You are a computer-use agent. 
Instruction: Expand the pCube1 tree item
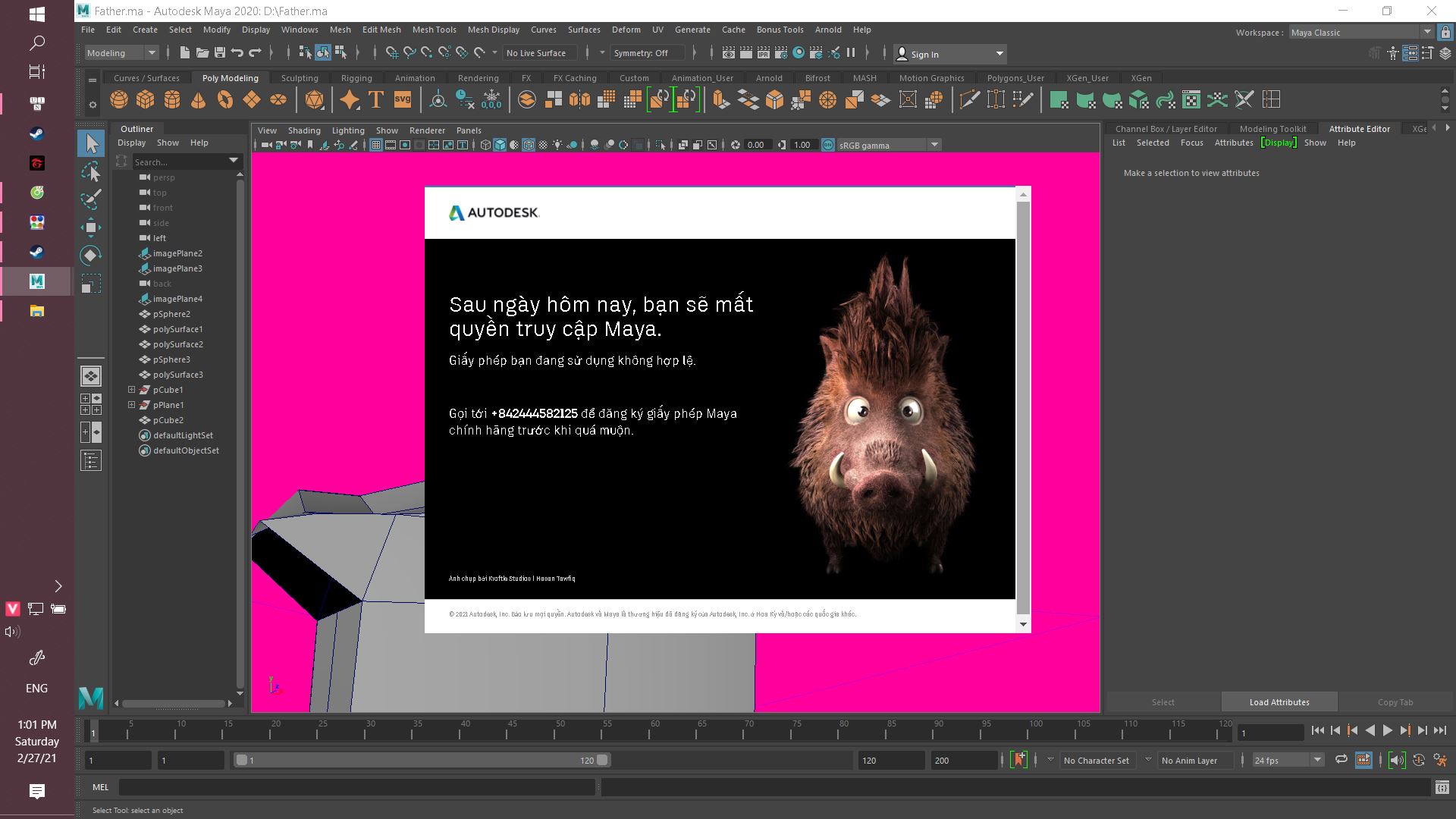click(x=131, y=389)
